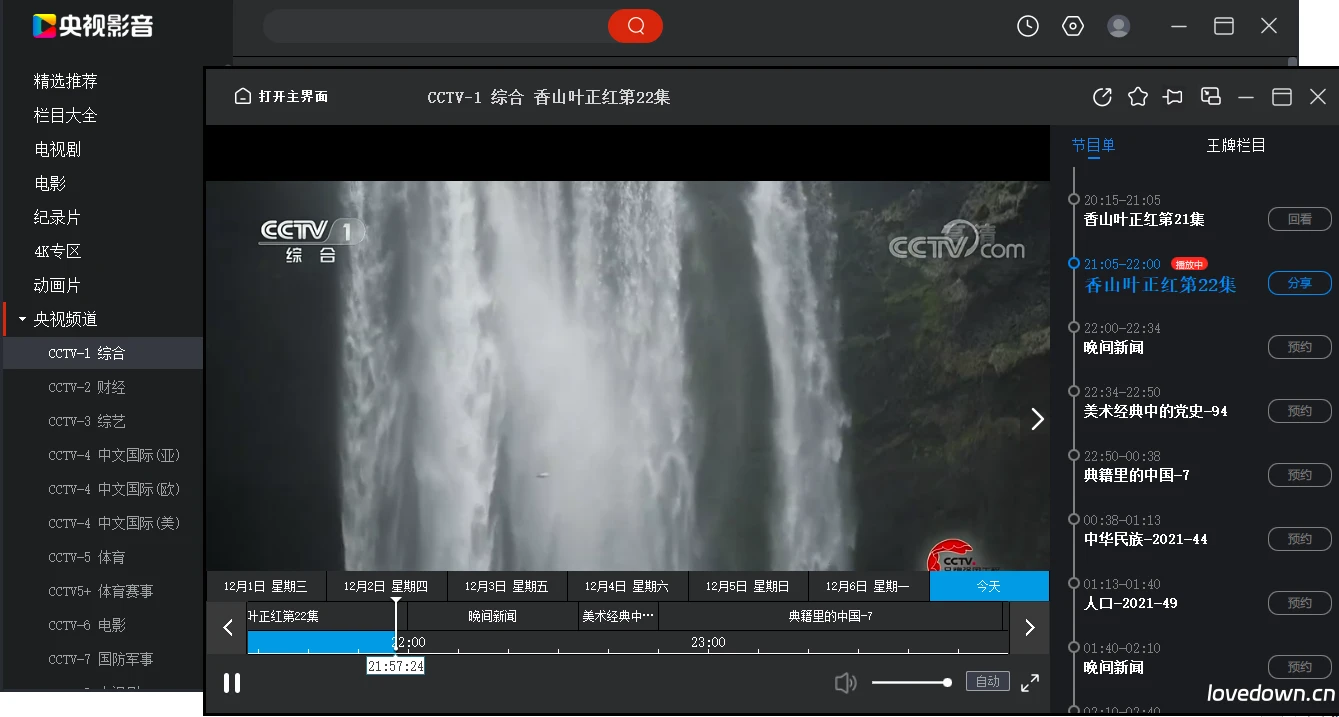Viewport: 1339px width, 717px height.
Task: Open settings via the hexagon gear icon
Action: (x=1073, y=25)
